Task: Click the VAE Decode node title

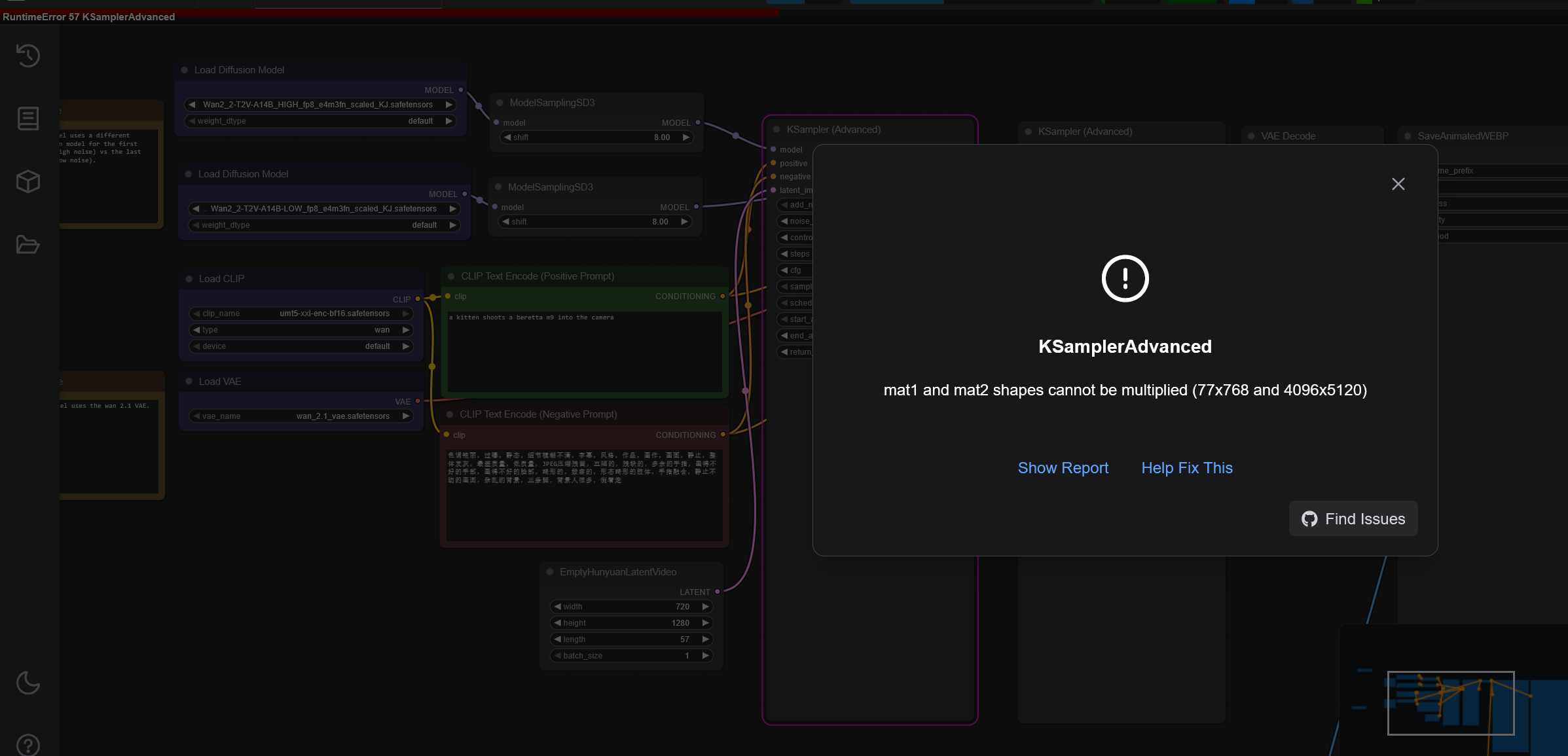Action: click(1288, 136)
